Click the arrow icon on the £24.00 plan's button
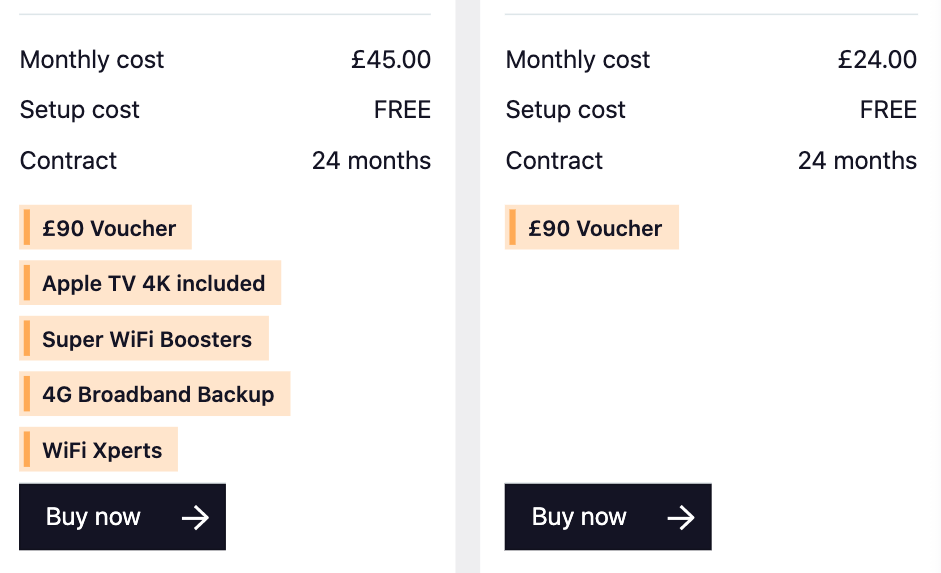 (x=681, y=517)
